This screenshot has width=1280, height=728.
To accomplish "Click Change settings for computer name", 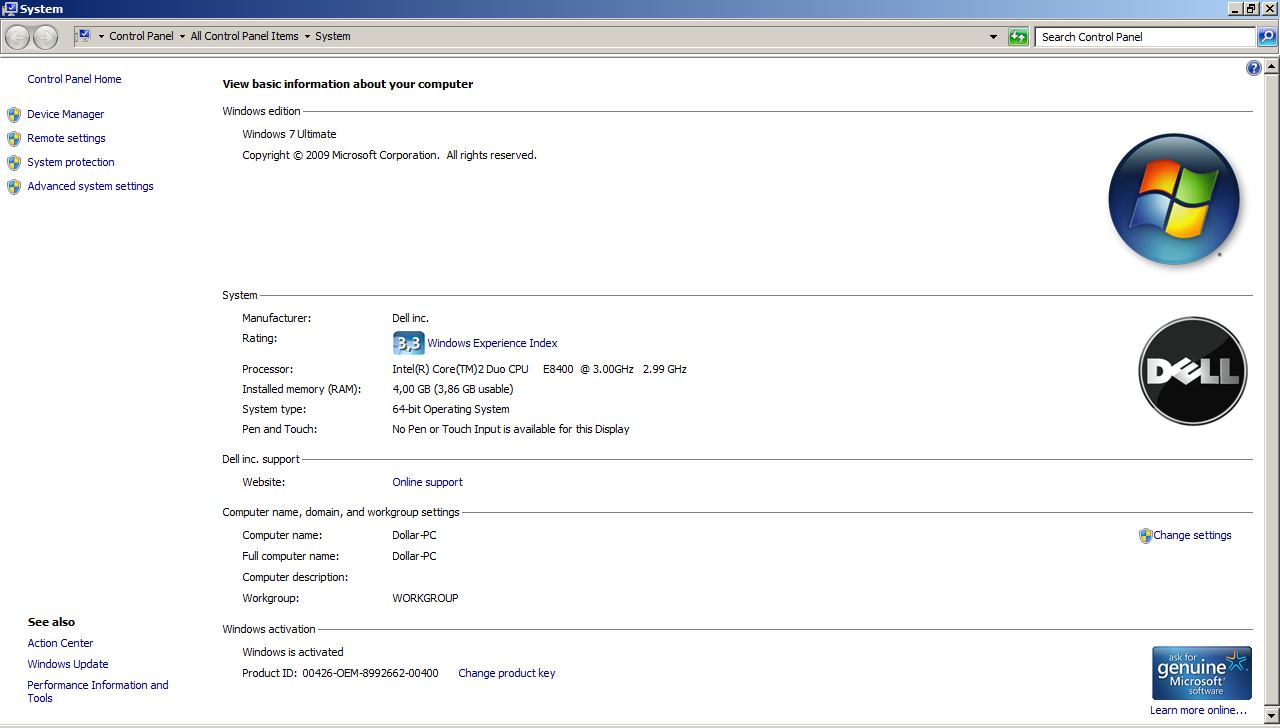I will tap(1192, 535).
